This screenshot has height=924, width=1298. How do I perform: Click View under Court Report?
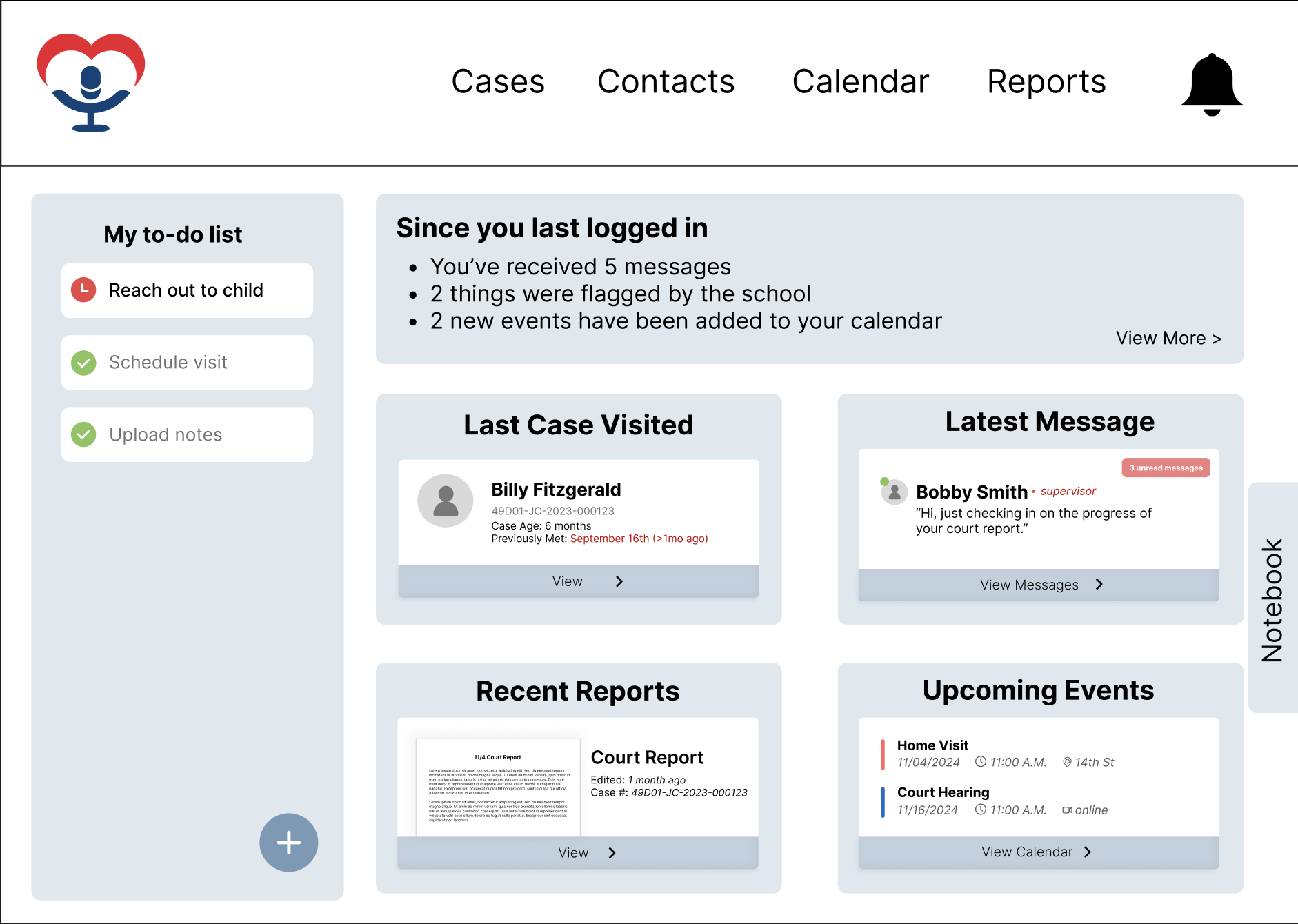pos(578,853)
